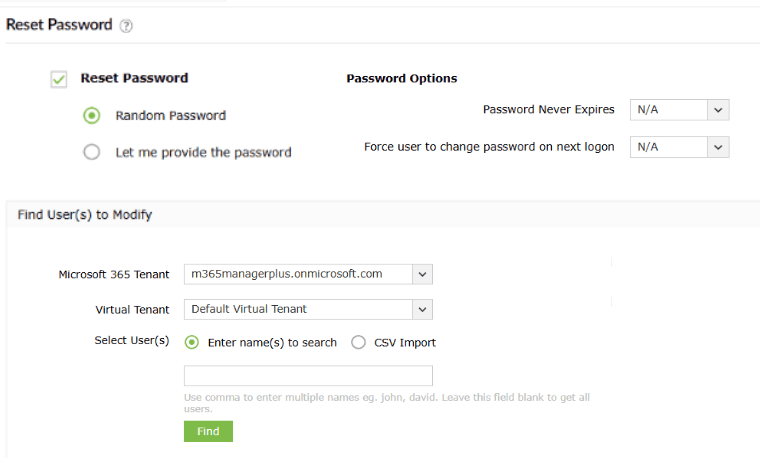The width and height of the screenshot is (760, 458).
Task: Choose the 'Let me provide the password' option
Action: click(x=92, y=153)
